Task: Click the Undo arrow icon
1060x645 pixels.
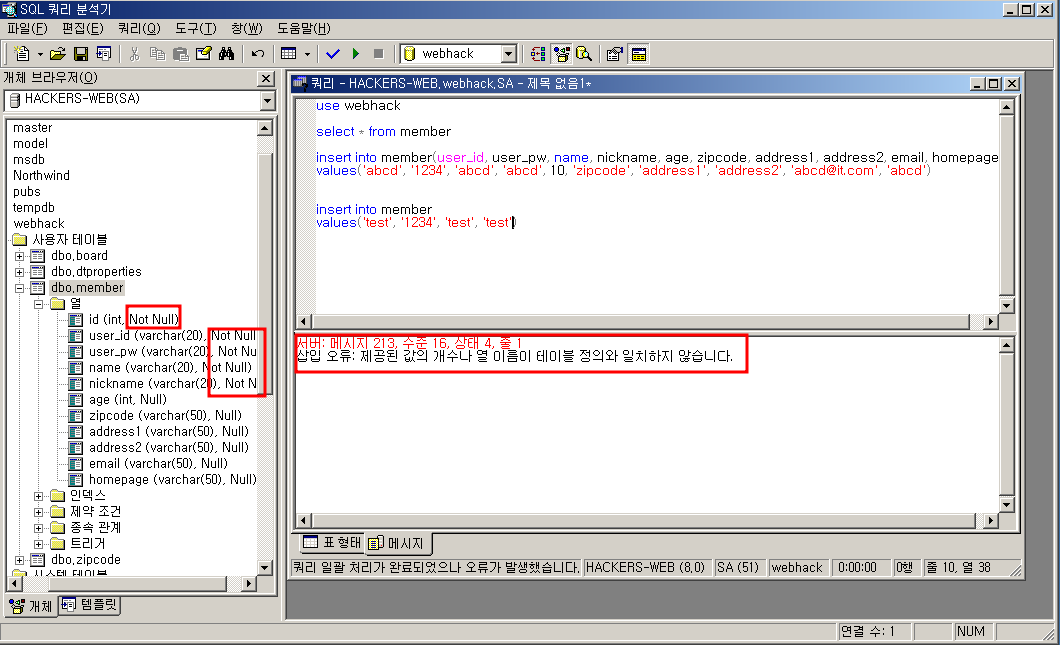Action: (258, 54)
